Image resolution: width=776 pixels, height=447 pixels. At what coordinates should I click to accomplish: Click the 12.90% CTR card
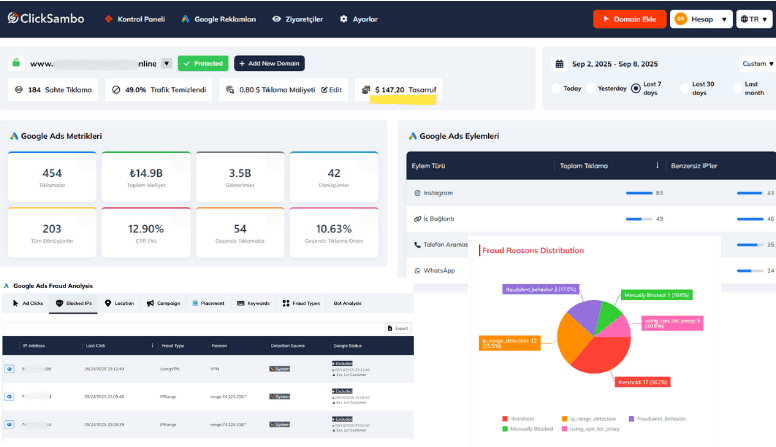click(x=146, y=233)
